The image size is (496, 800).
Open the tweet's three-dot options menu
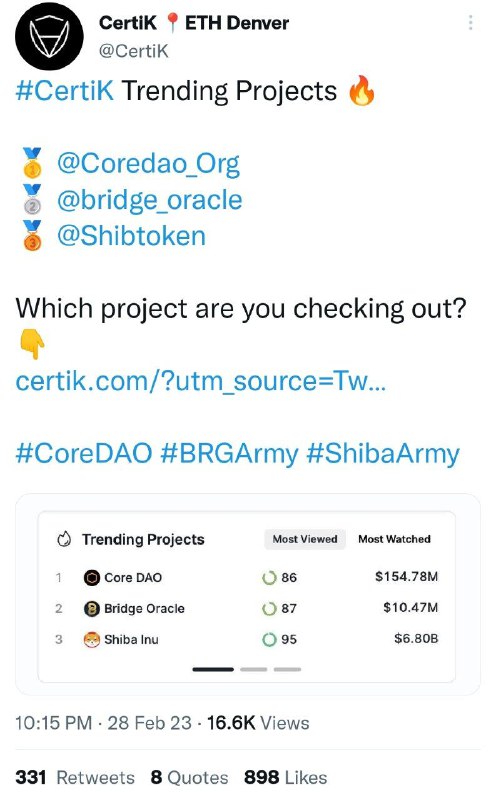pyautogui.click(x=470, y=22)
